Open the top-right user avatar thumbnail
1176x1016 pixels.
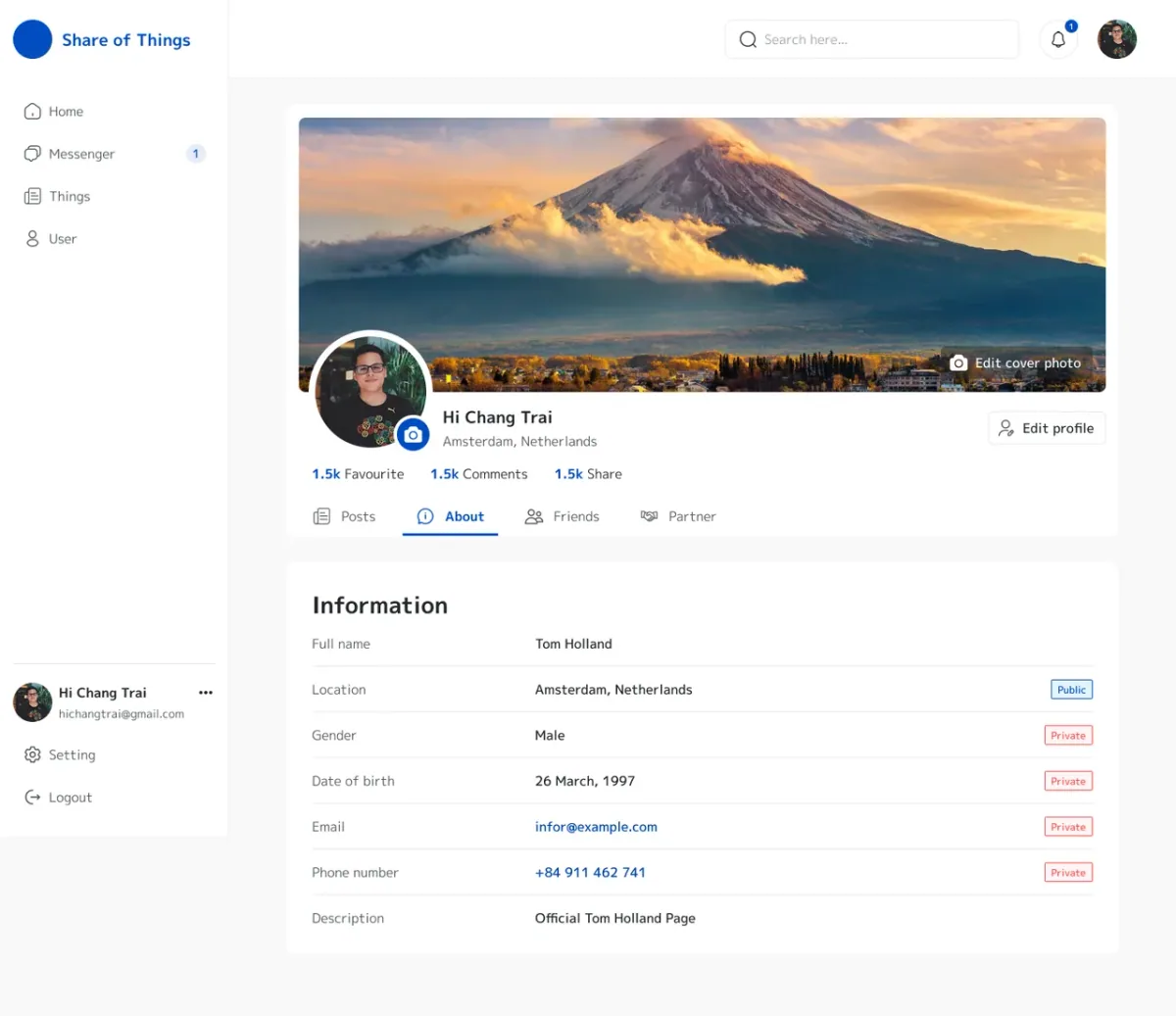(x=1117, y=39)
